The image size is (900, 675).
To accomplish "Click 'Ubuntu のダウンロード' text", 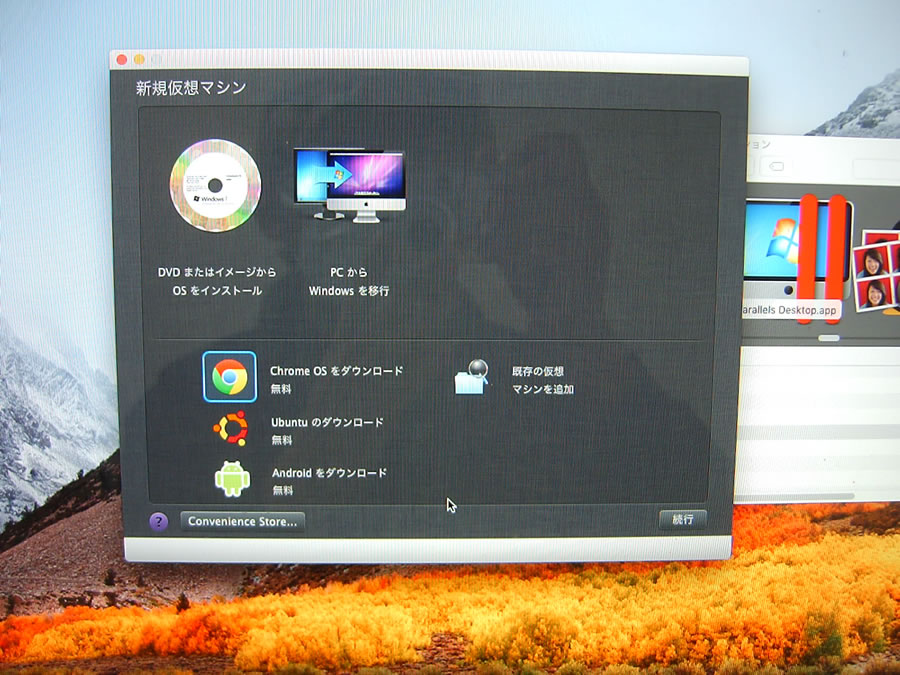I will pos(327,422).
